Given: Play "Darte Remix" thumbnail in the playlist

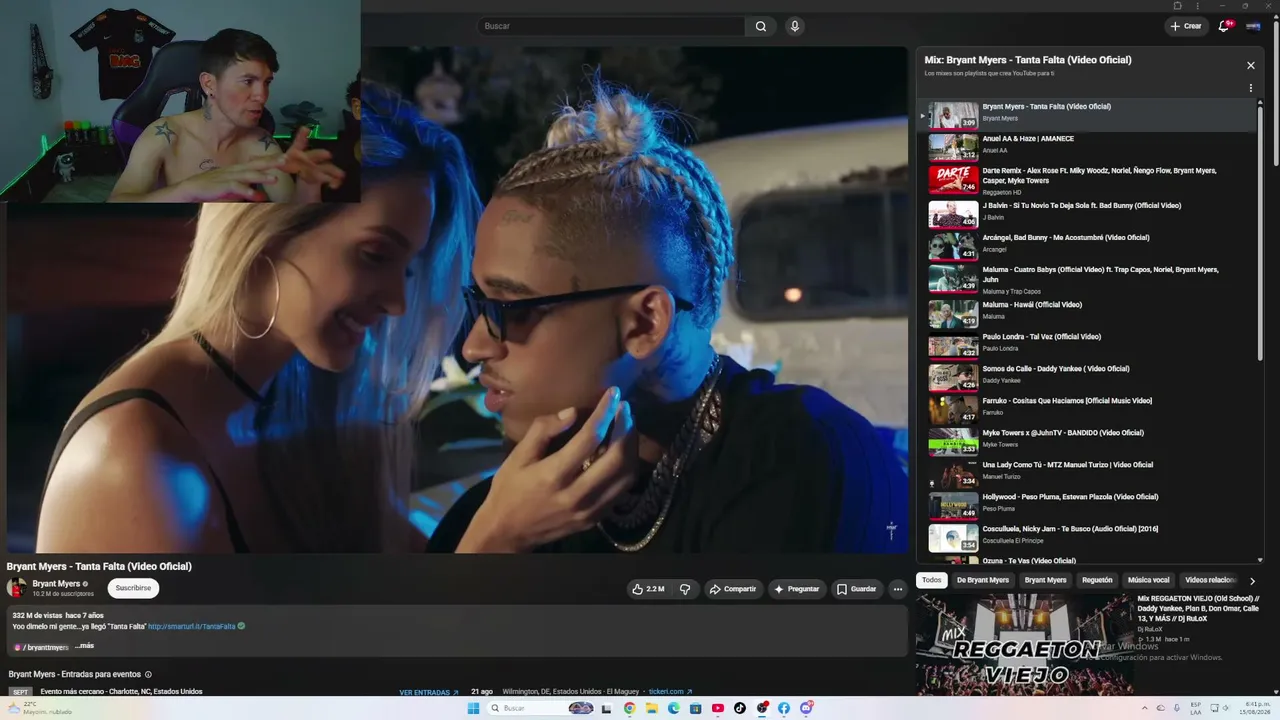Looking at the screenshot, I should 953,179.
